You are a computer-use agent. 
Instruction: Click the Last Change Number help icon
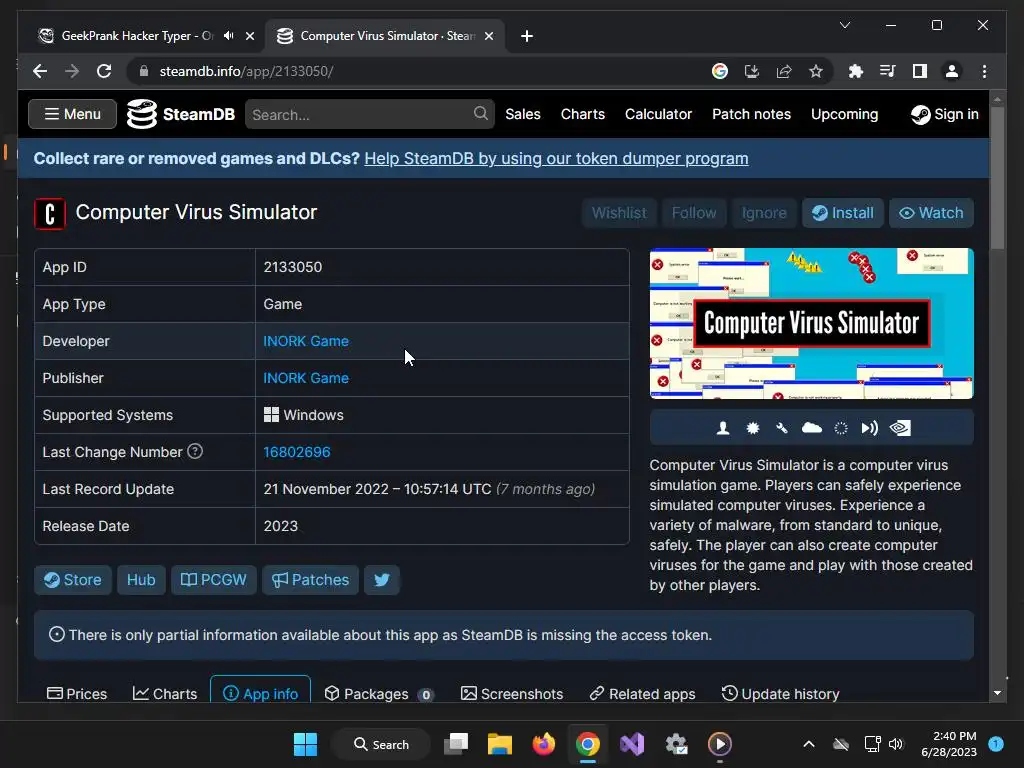(x=195, y=451)
